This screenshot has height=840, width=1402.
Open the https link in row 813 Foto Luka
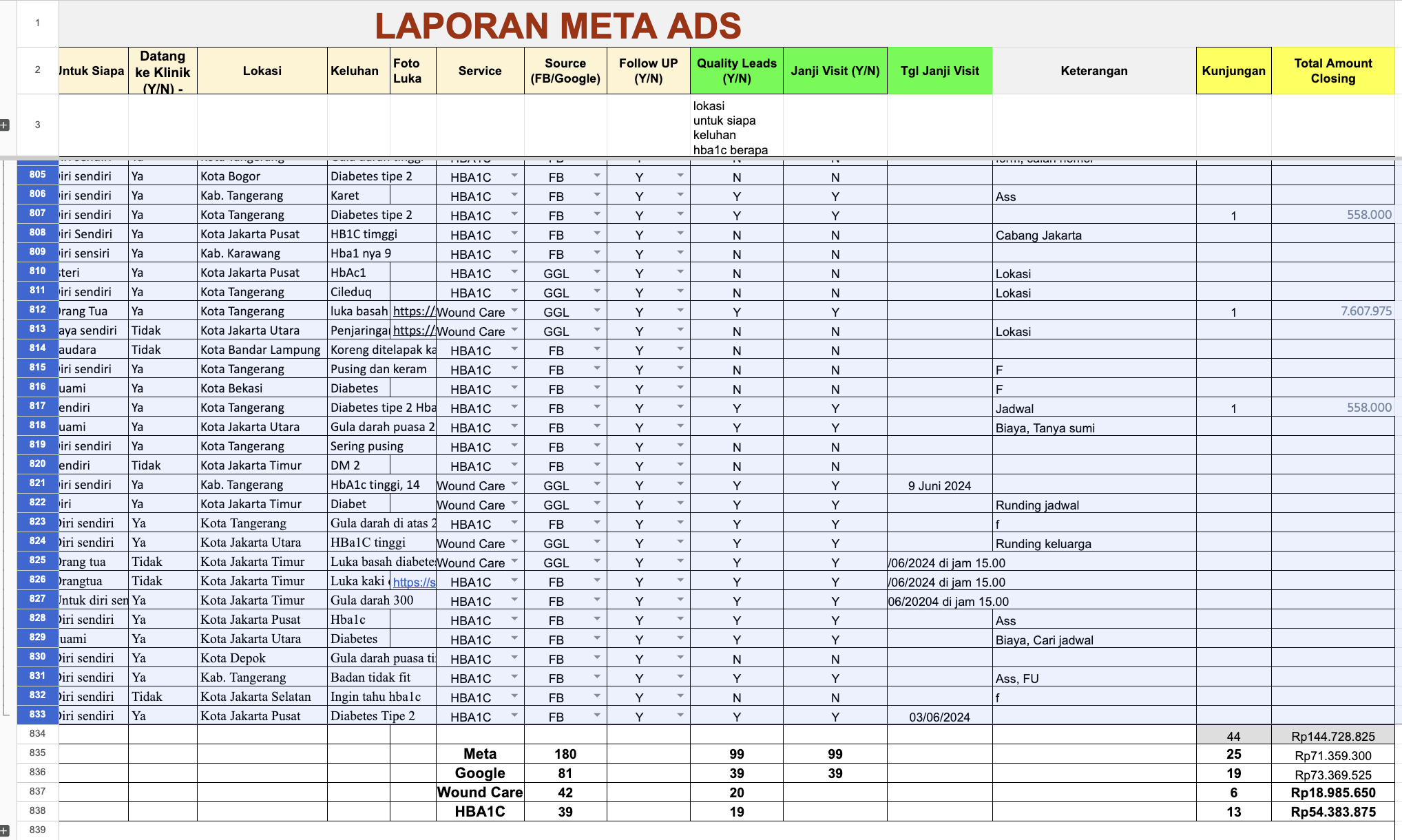click(414, 330)
